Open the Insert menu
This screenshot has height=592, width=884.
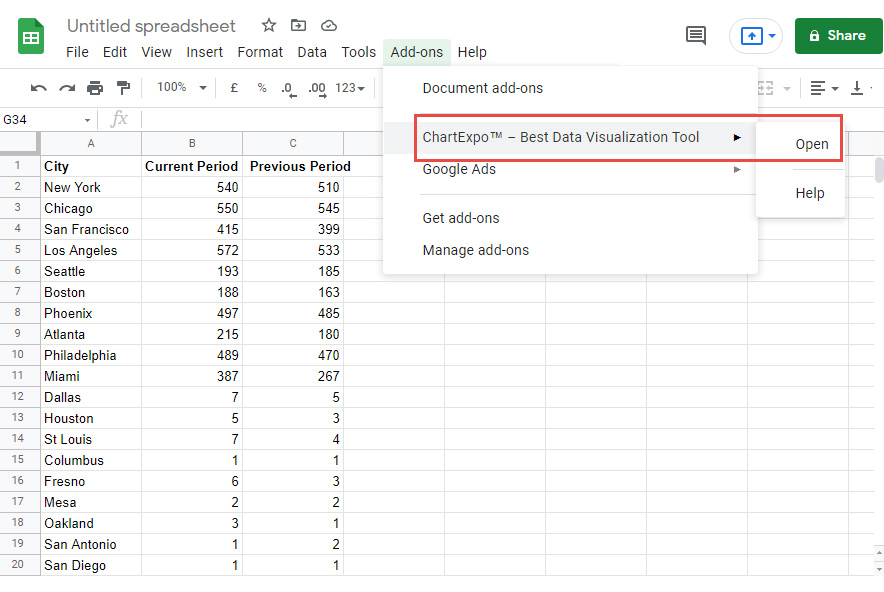click(205, 52)
